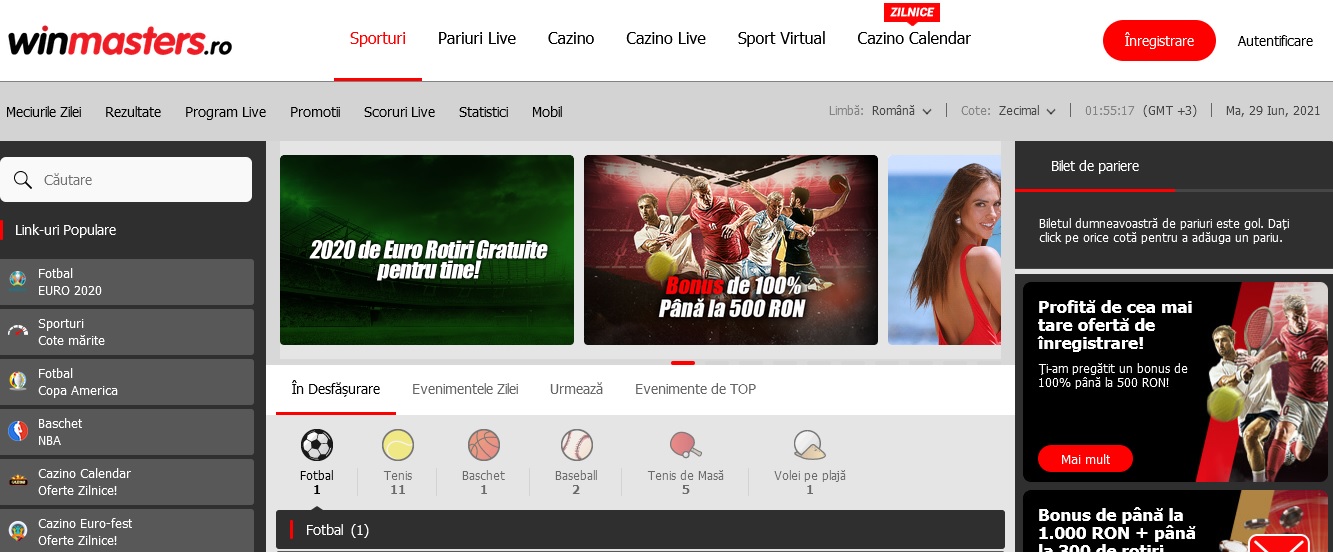1333x552 pixels.
Task: Open the Bonus de 100% 500 RON banner
Action: [x=731, y=250]
